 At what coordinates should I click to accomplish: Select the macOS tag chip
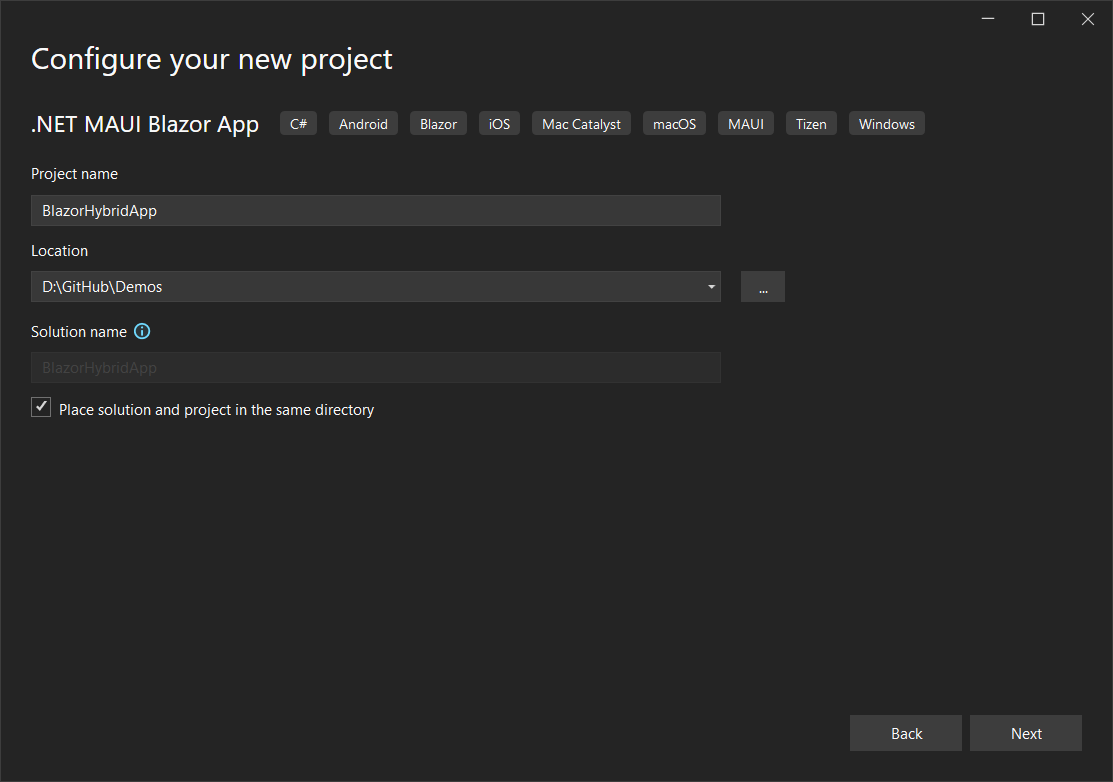coord(674,123)
